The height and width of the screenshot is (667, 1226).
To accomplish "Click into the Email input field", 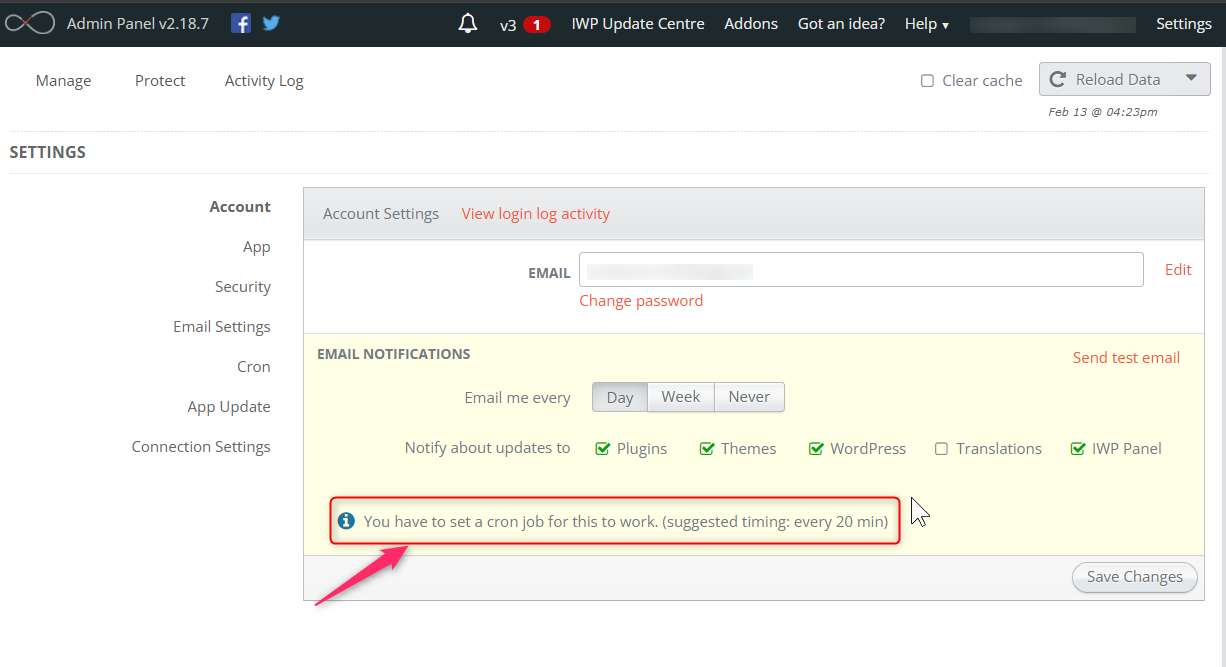I will pos(861,270).
